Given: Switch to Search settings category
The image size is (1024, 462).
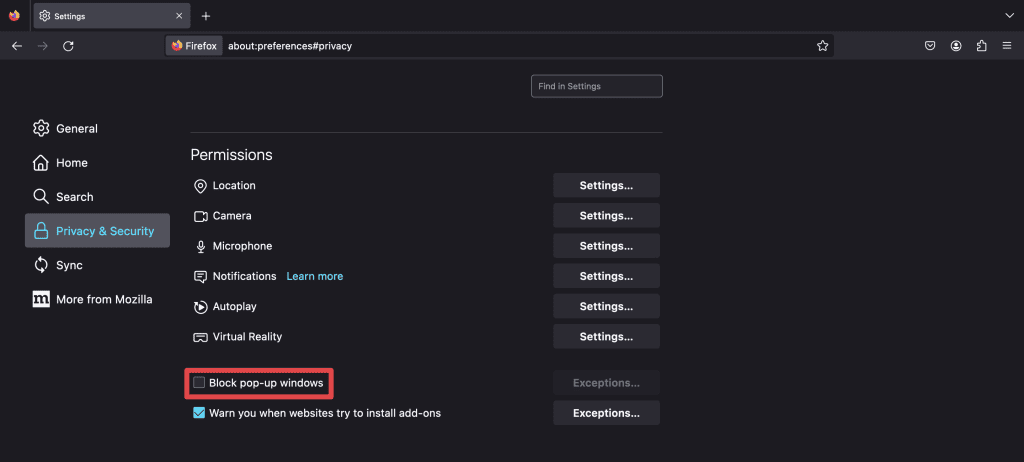Looking at the screenshot, I should [x=74, y=197].
